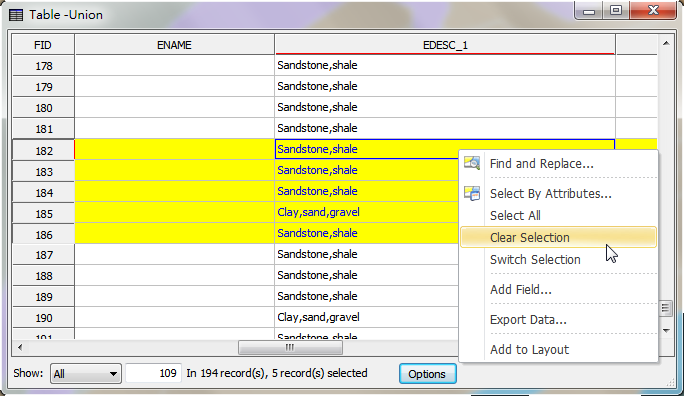Click the FID column header
The width and height of the screenshot is (684, 396).
[x=43, y=45]
